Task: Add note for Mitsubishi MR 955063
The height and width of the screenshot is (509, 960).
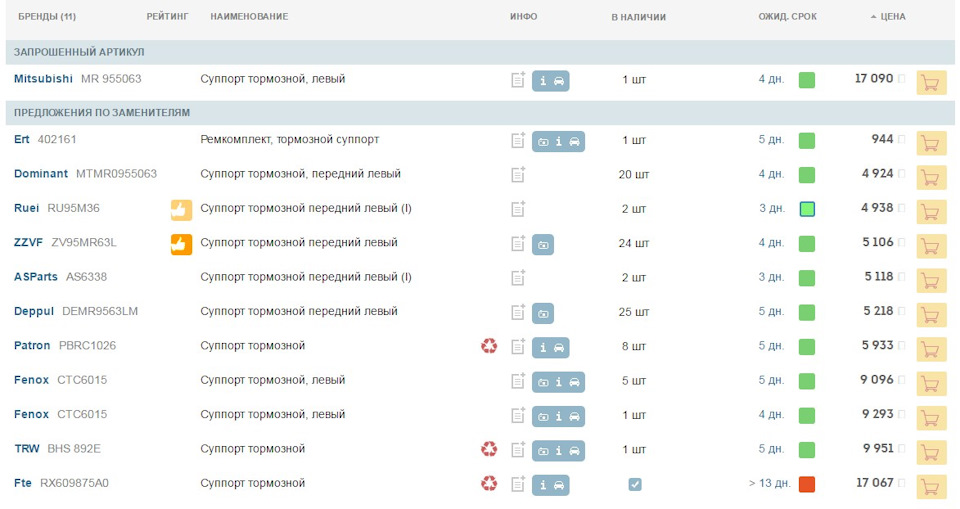Action: pos(518,80)
